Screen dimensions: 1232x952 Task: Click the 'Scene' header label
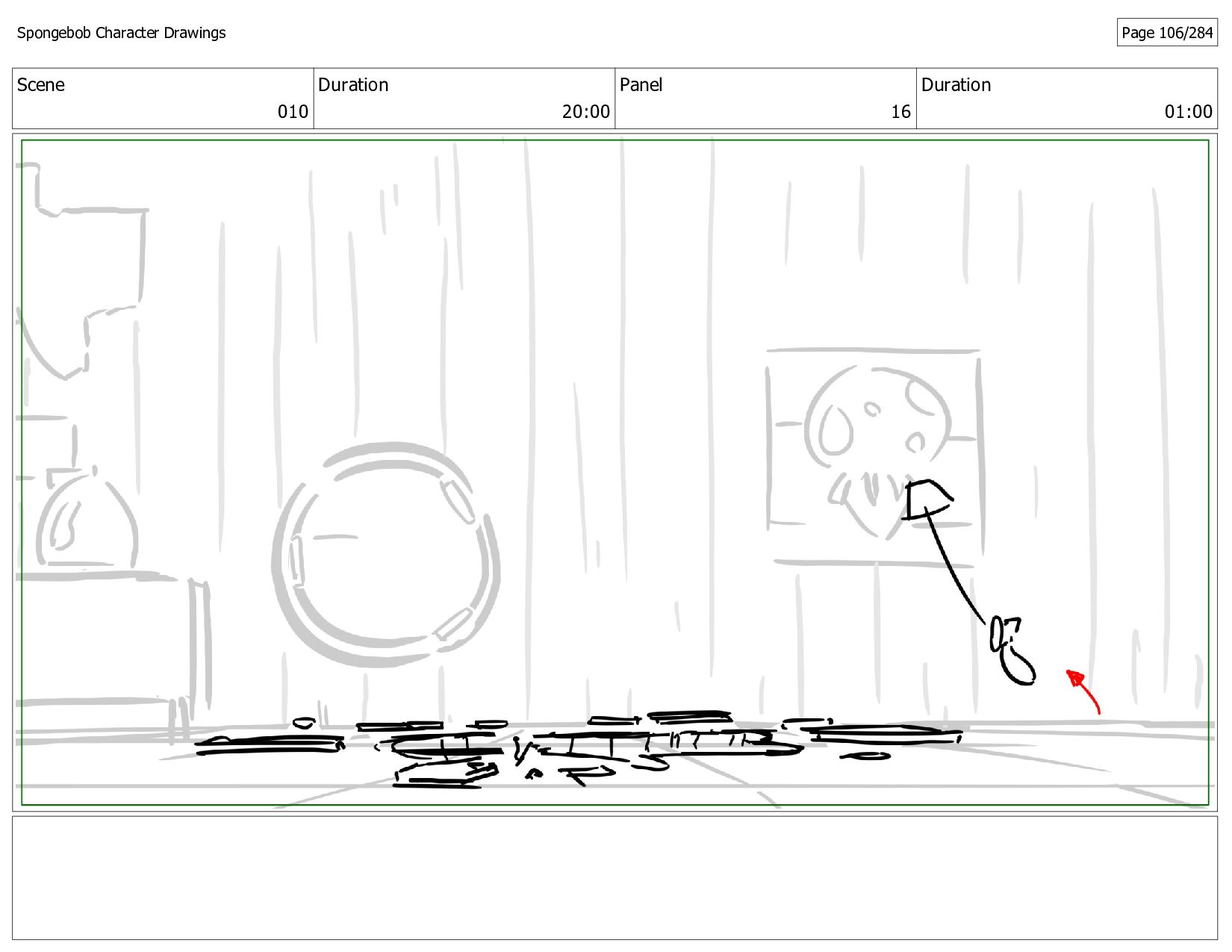pyautogui.click(x=41, y=85)
